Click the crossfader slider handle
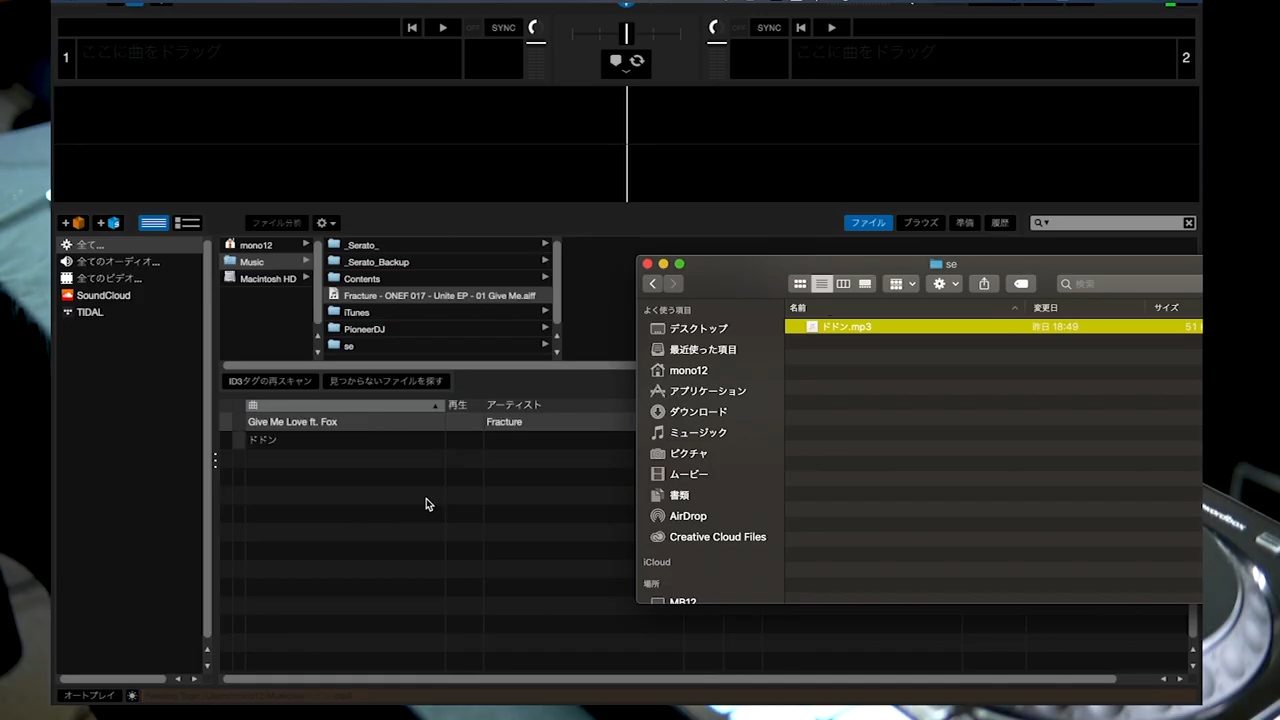The image size is (1280, 720). [627, 34]
